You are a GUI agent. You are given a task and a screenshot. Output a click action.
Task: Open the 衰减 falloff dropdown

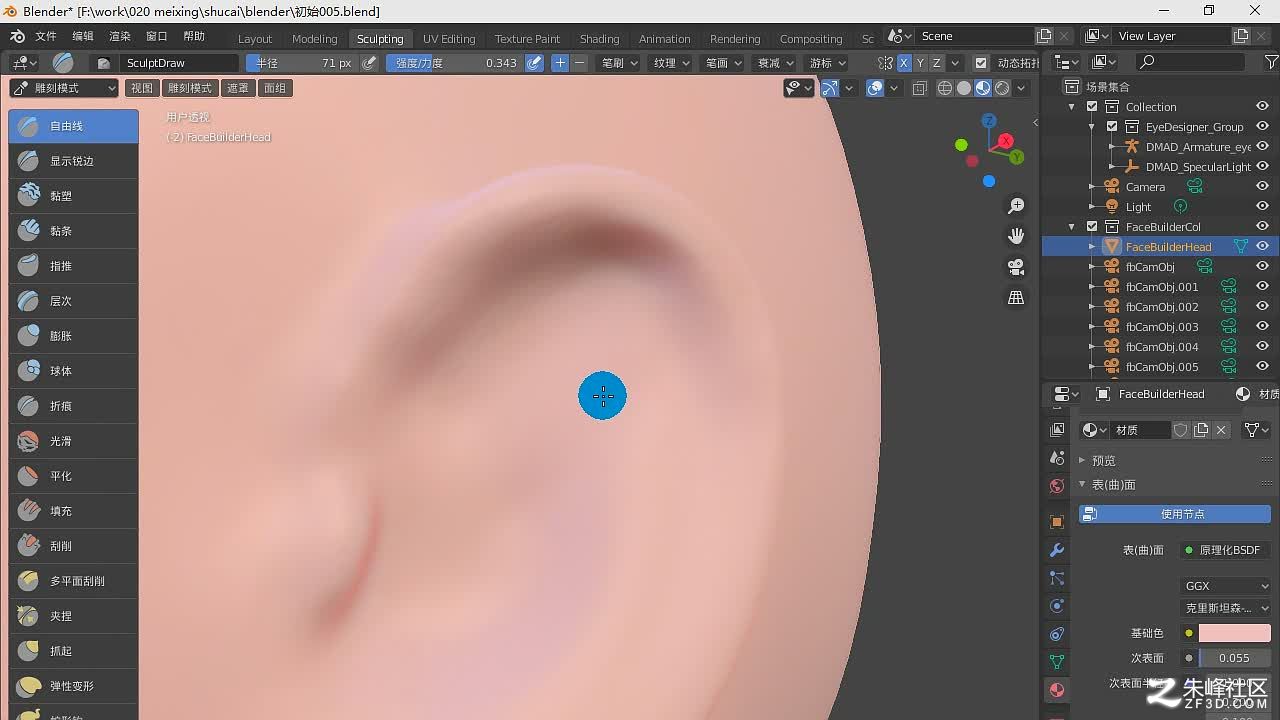(775, 63)
